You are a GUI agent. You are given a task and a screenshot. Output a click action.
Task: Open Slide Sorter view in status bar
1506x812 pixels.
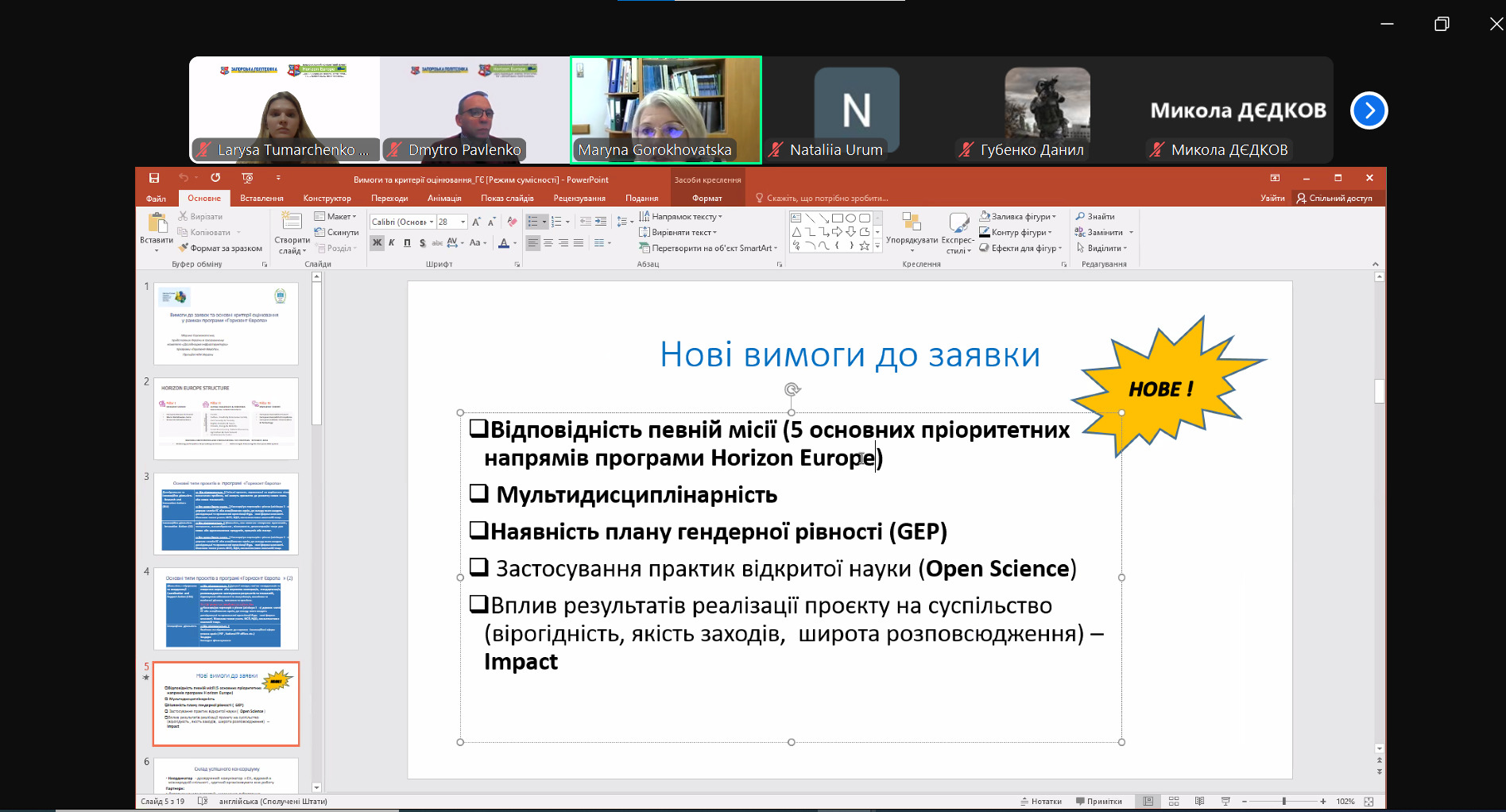click(1174, 801)
